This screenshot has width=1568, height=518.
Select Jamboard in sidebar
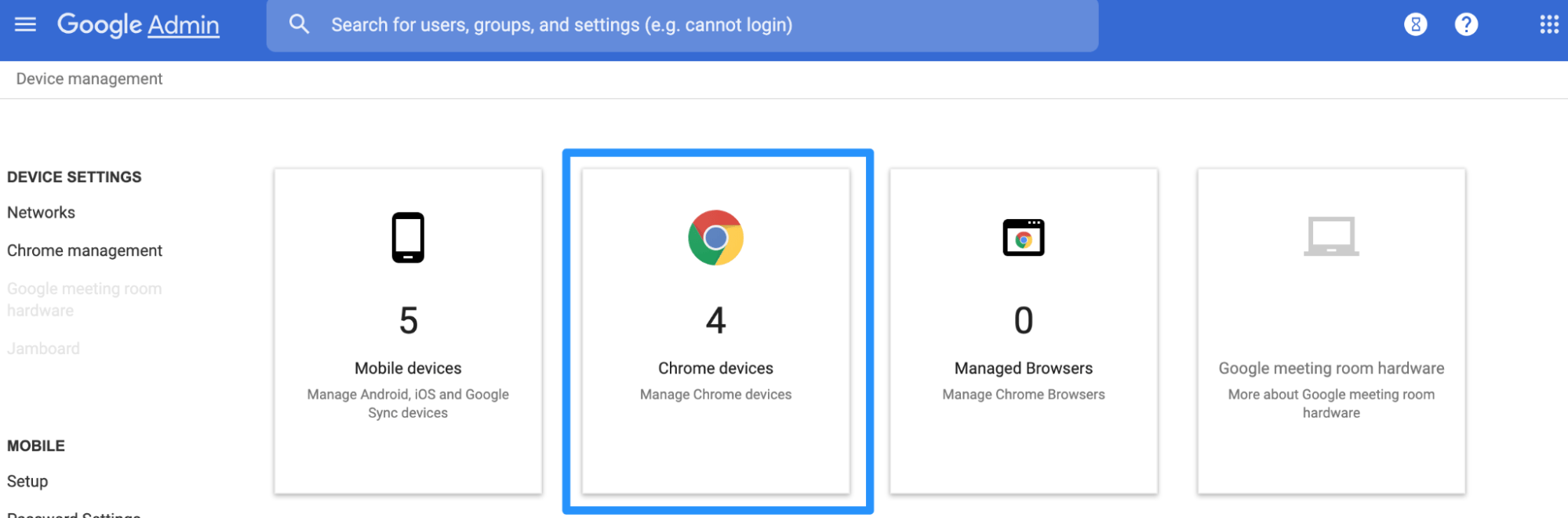[43, 348]
